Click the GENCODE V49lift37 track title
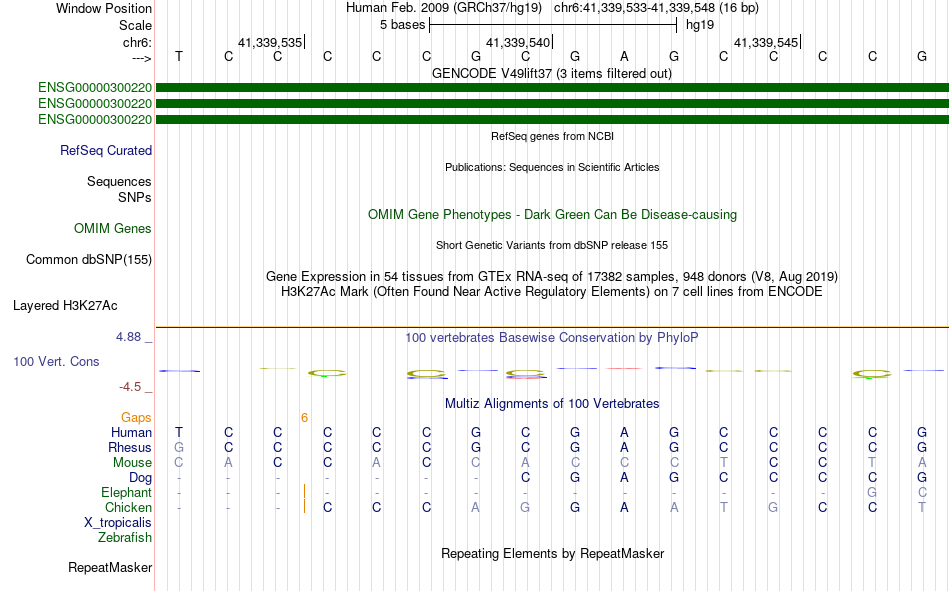The height and width of the screenshot is (591, 950). pos(551,73)
